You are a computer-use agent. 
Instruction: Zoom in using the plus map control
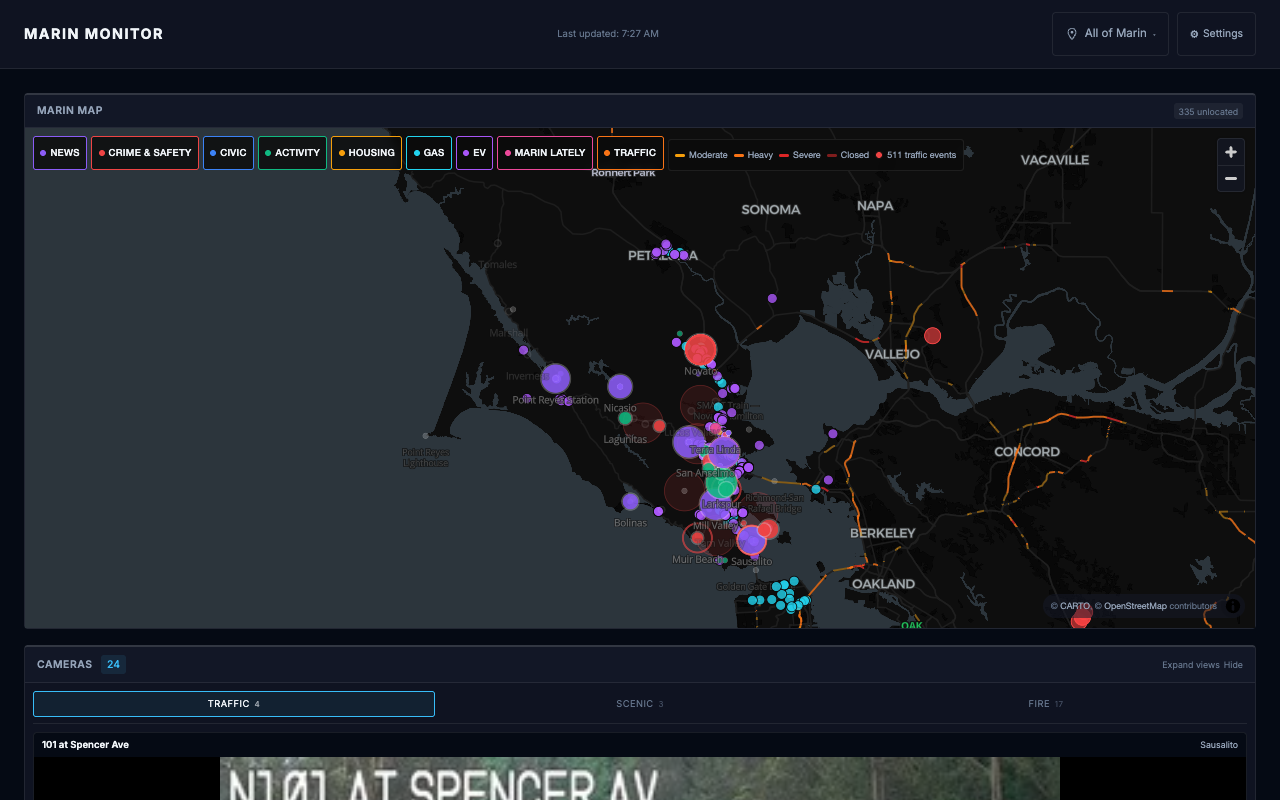[1230, 152]
